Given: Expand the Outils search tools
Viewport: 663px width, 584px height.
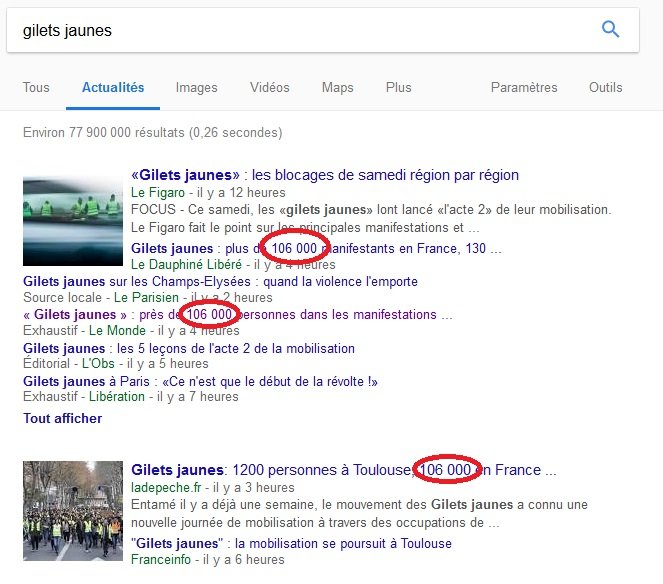Looking at the screenshot, I should [x=605, y=88].
